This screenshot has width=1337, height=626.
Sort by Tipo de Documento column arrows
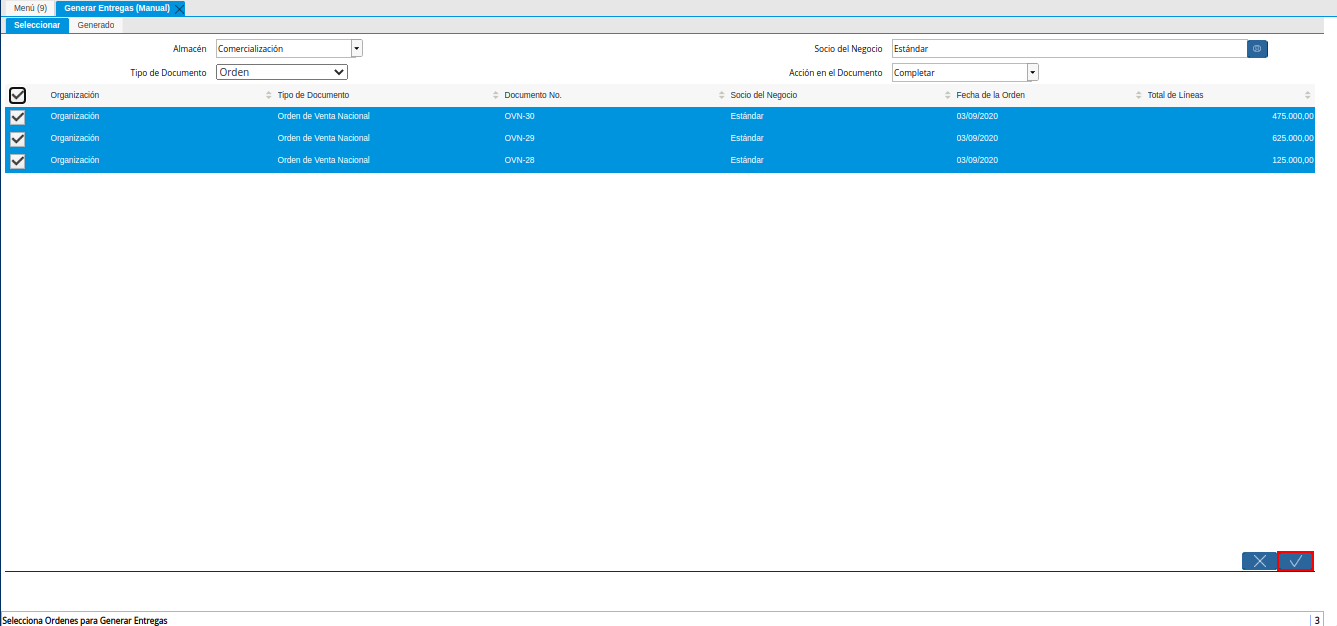(495, 95)
